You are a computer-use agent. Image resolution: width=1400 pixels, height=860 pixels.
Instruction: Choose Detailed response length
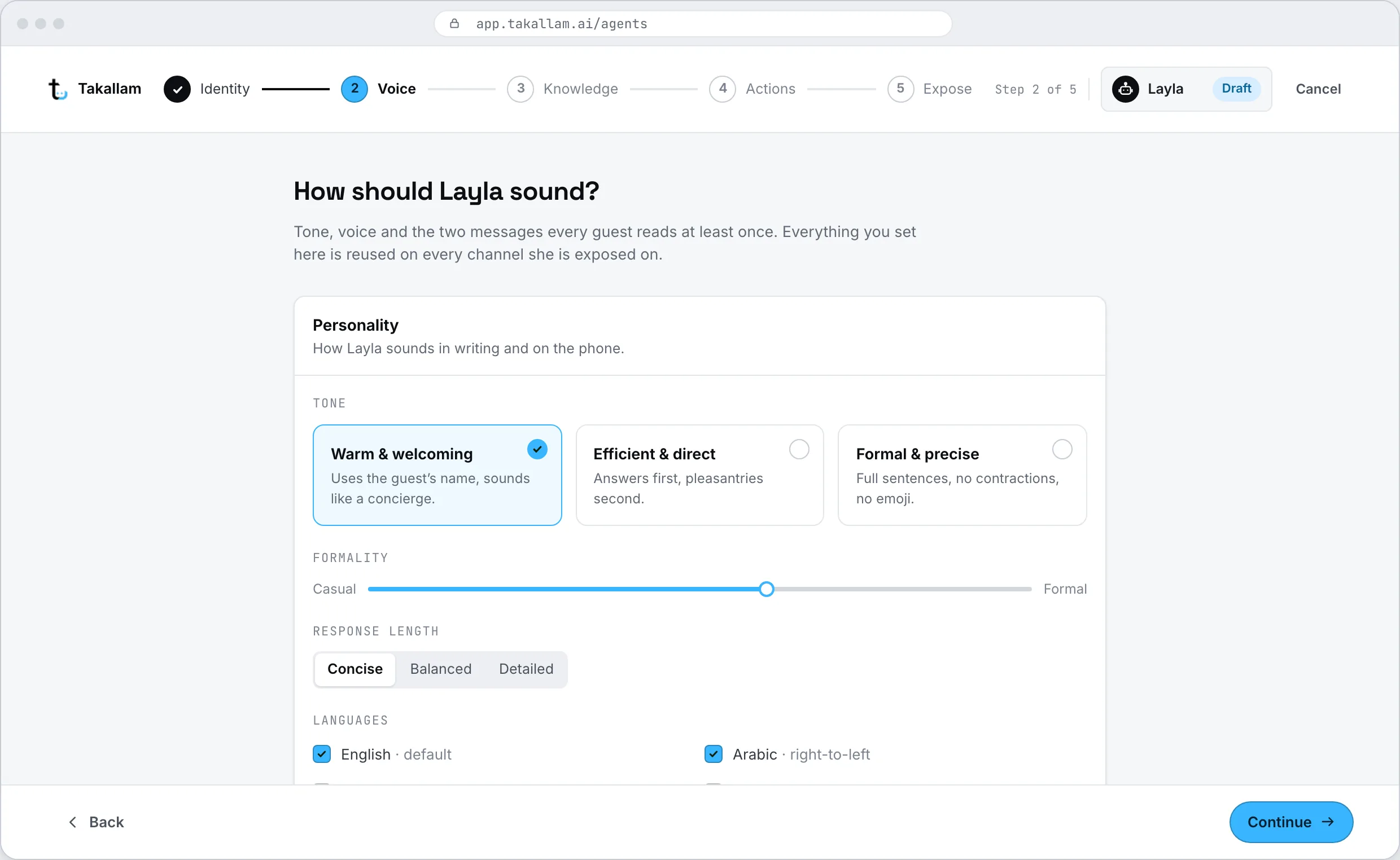526,669
